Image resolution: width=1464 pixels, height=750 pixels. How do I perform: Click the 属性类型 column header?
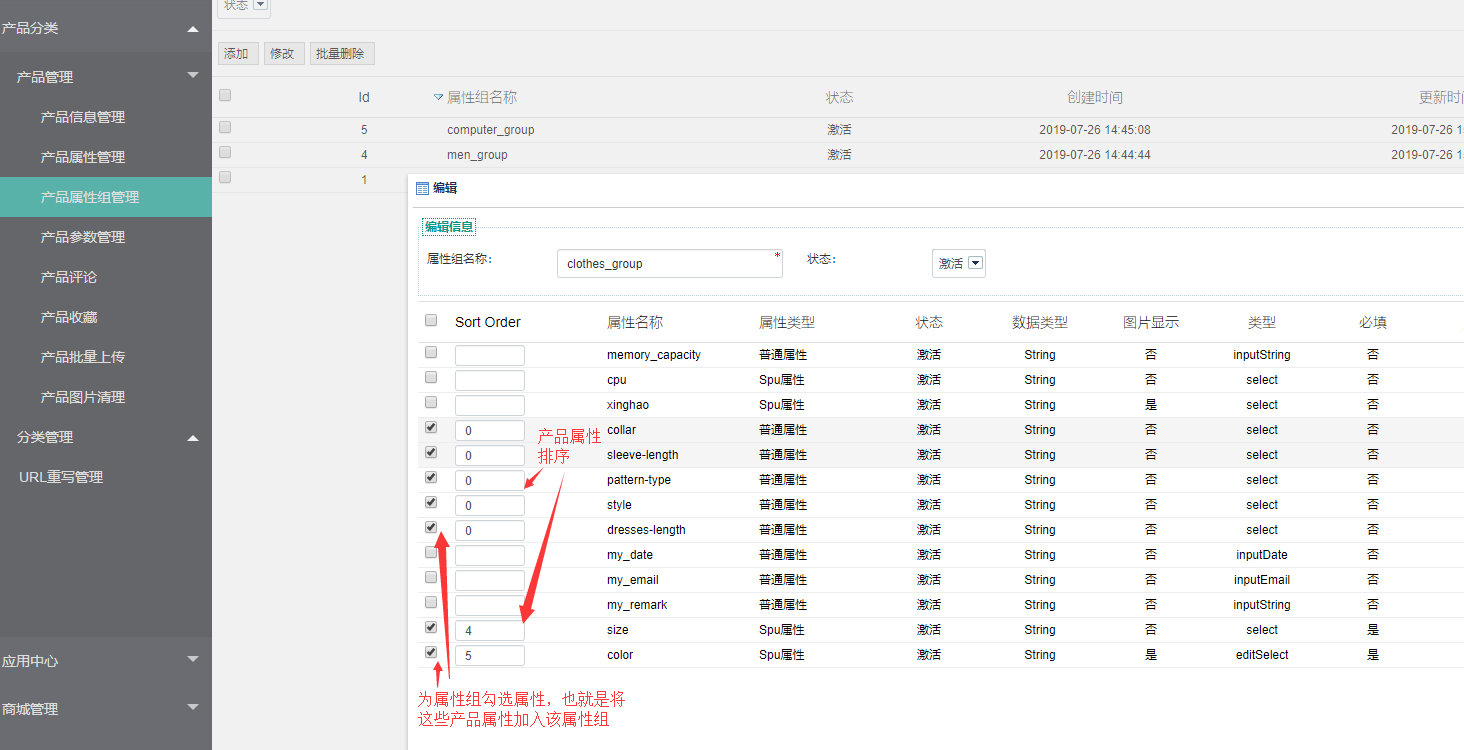[787, 322]
